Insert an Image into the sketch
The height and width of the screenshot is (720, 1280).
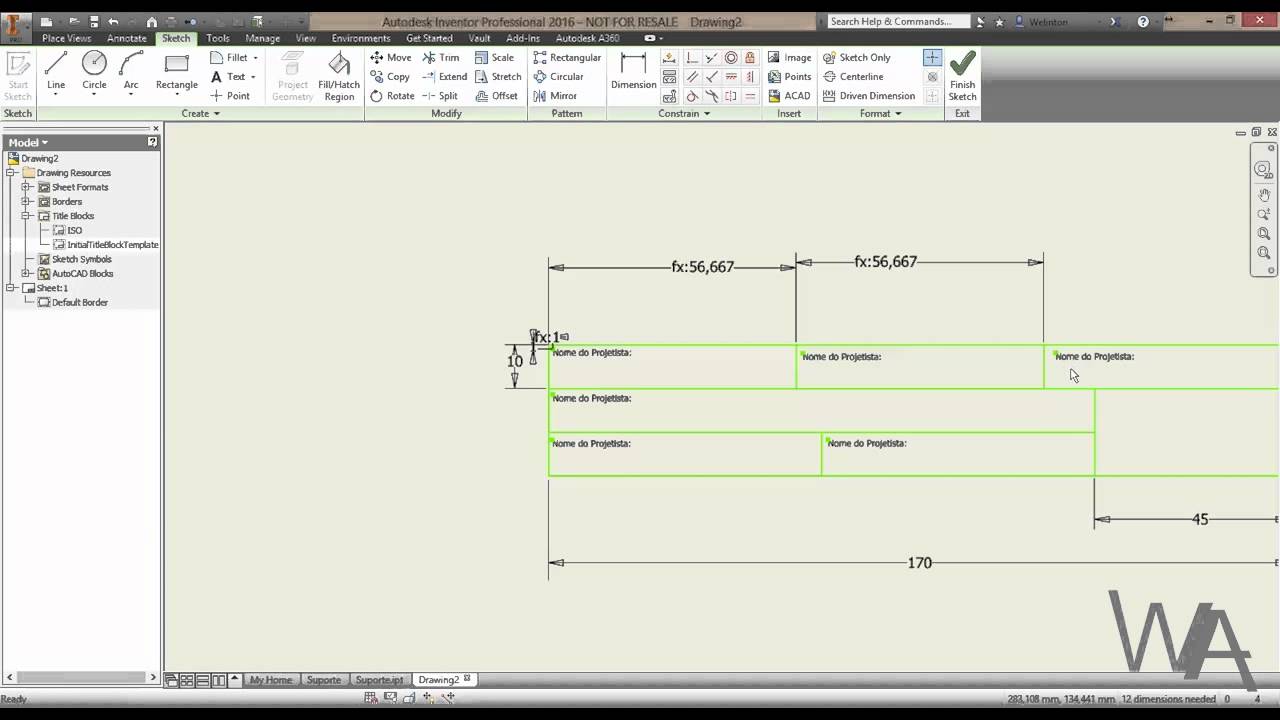point(789,57)
